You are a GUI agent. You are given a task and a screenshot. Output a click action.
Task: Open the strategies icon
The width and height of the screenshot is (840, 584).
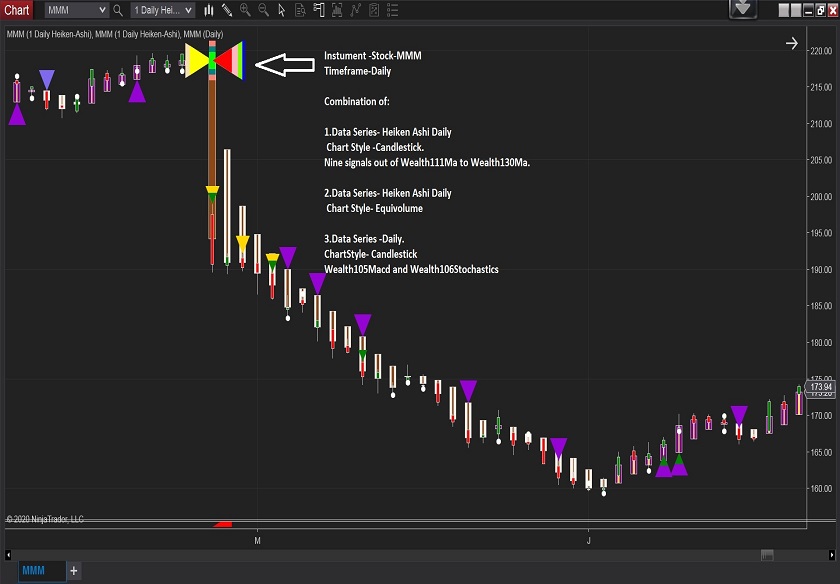372,10
